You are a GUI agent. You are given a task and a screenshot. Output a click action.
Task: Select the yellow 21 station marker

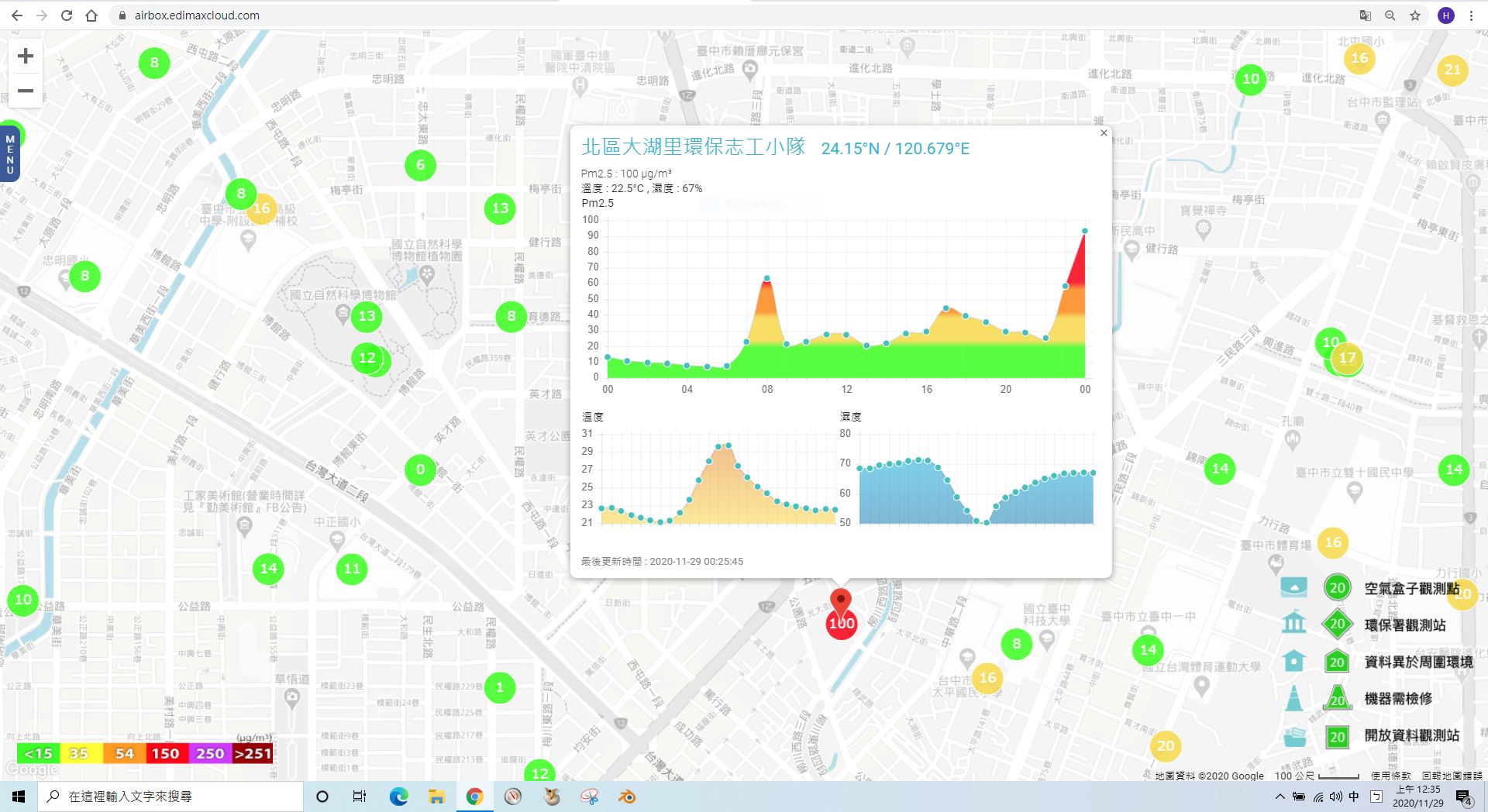coord(1452,70)
